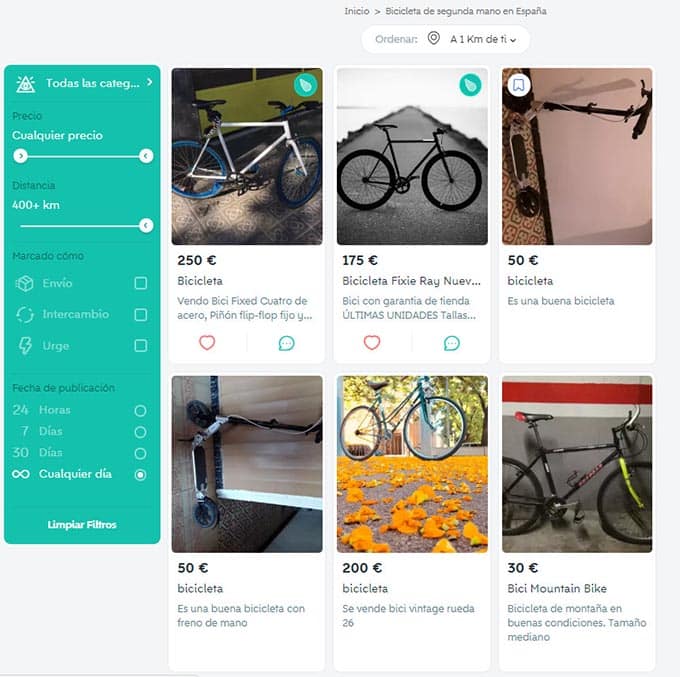Viewport: 680px width, 677px height.
Task: Favorite the 175 € Bicicleta Fixie Ray
Action: point(372,342)
